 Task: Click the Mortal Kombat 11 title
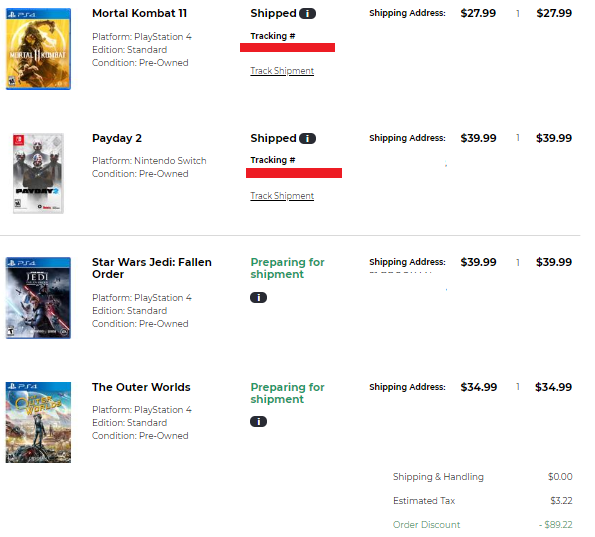[x=140, y=13]
